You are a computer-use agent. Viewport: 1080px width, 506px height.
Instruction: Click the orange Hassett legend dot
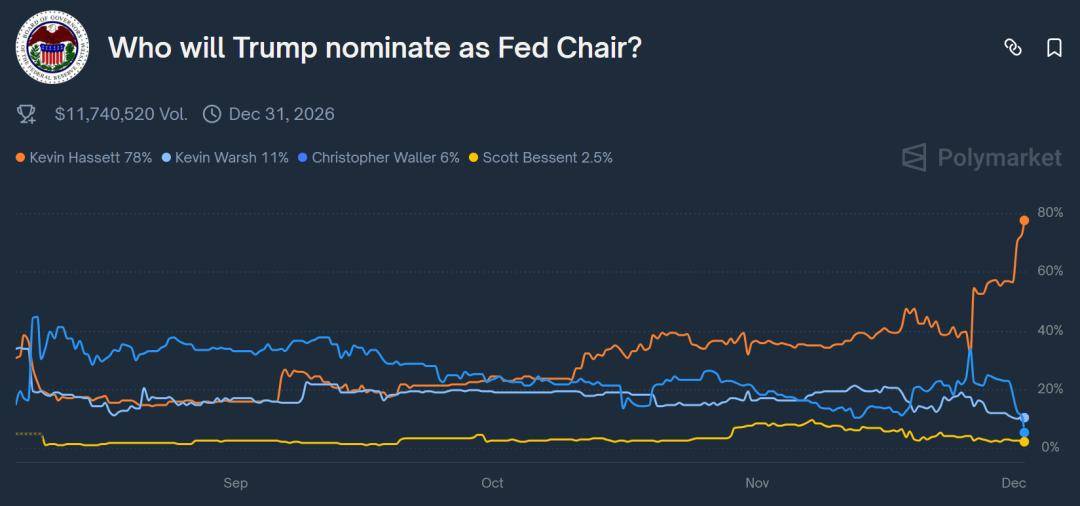[21, 157]
